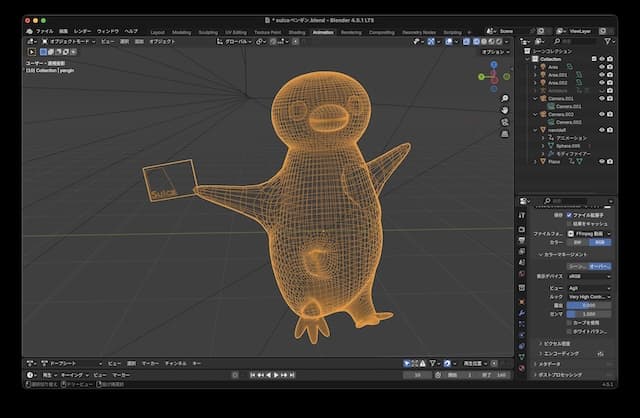This screenshot has width=640, height=418.
Task: Open the レンダー menu
Action: (x=81, y=31)
